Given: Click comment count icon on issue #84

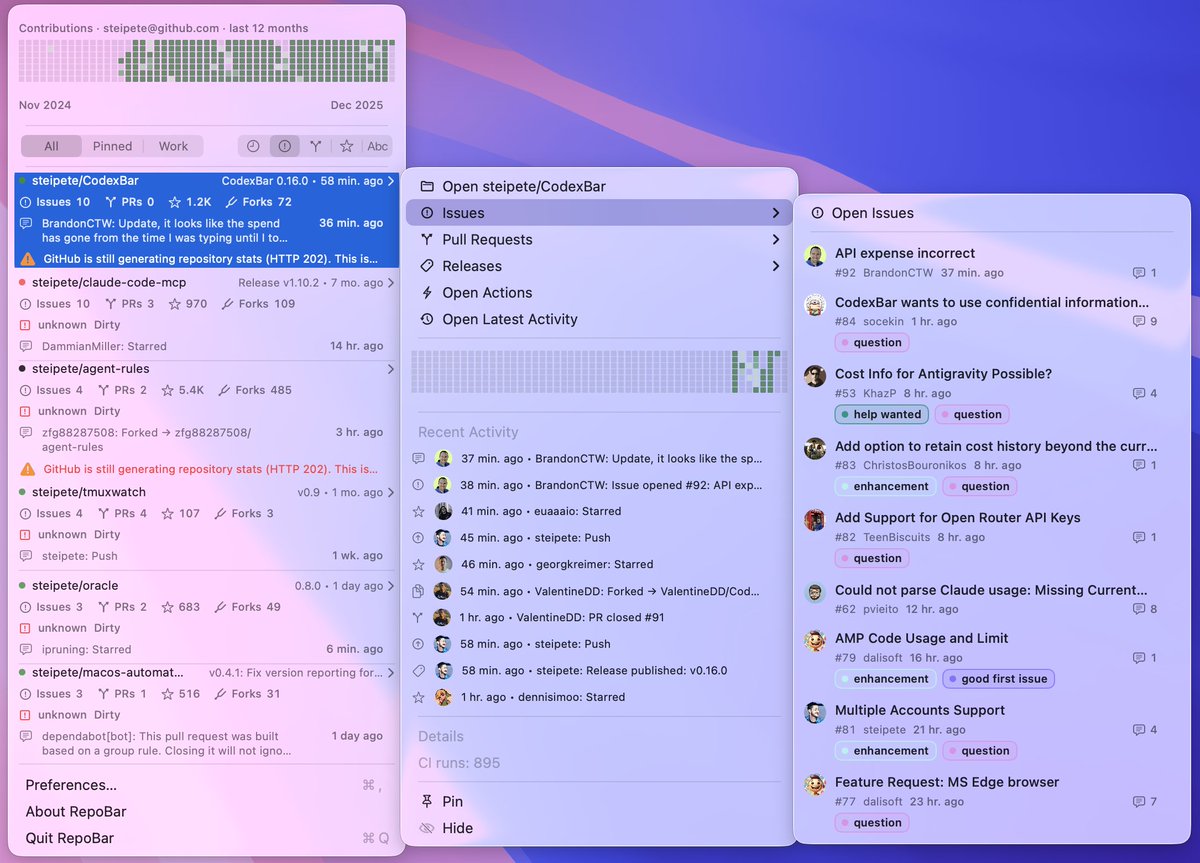Looking at the screenshot, I should (1138, 322).
